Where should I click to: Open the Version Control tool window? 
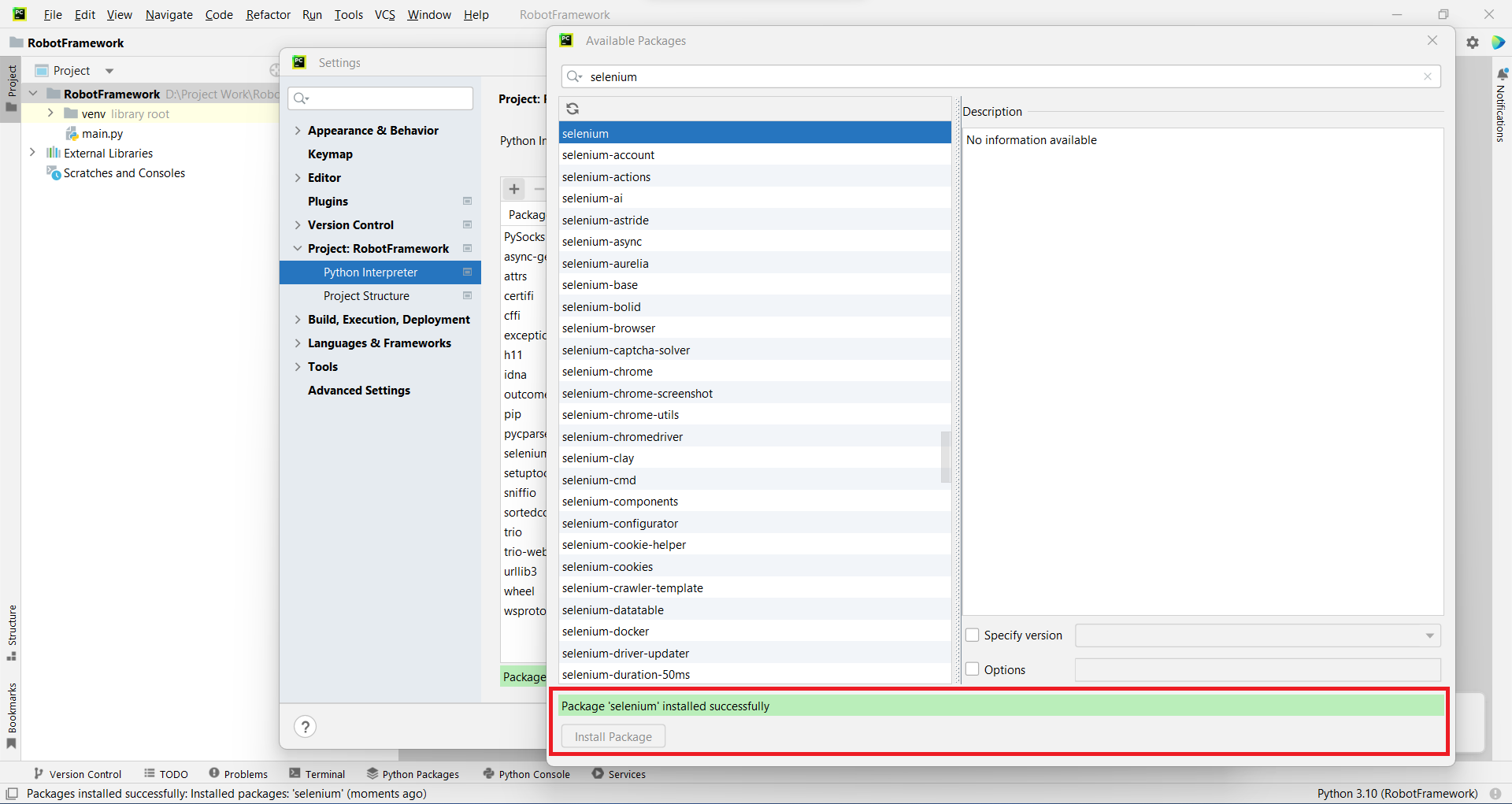[x=77, y=774]
